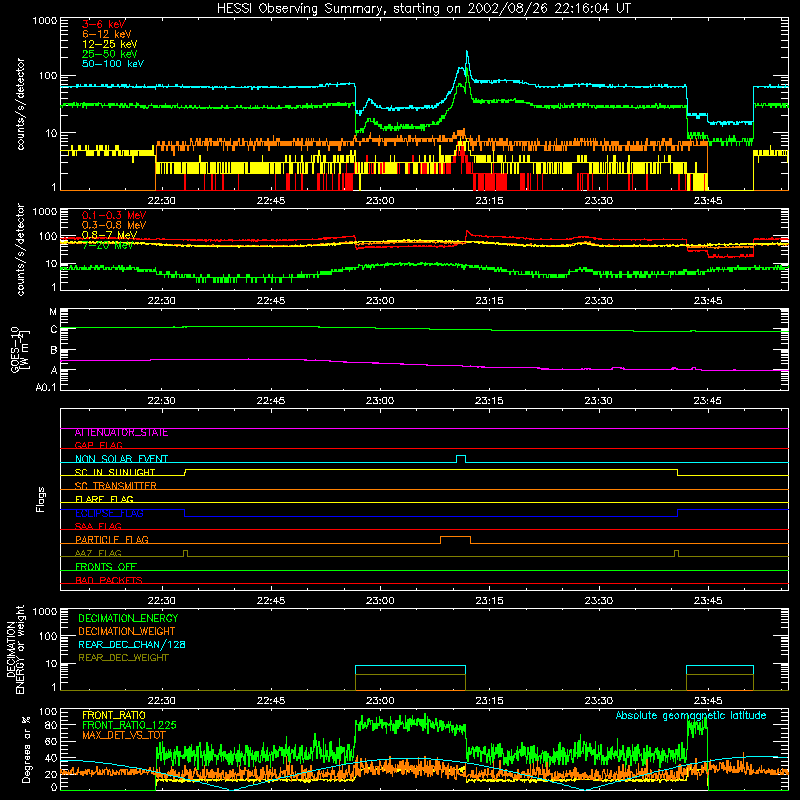Click 23:00 tick under top keV panel
The image size is (800, 800).
[380, 201]
